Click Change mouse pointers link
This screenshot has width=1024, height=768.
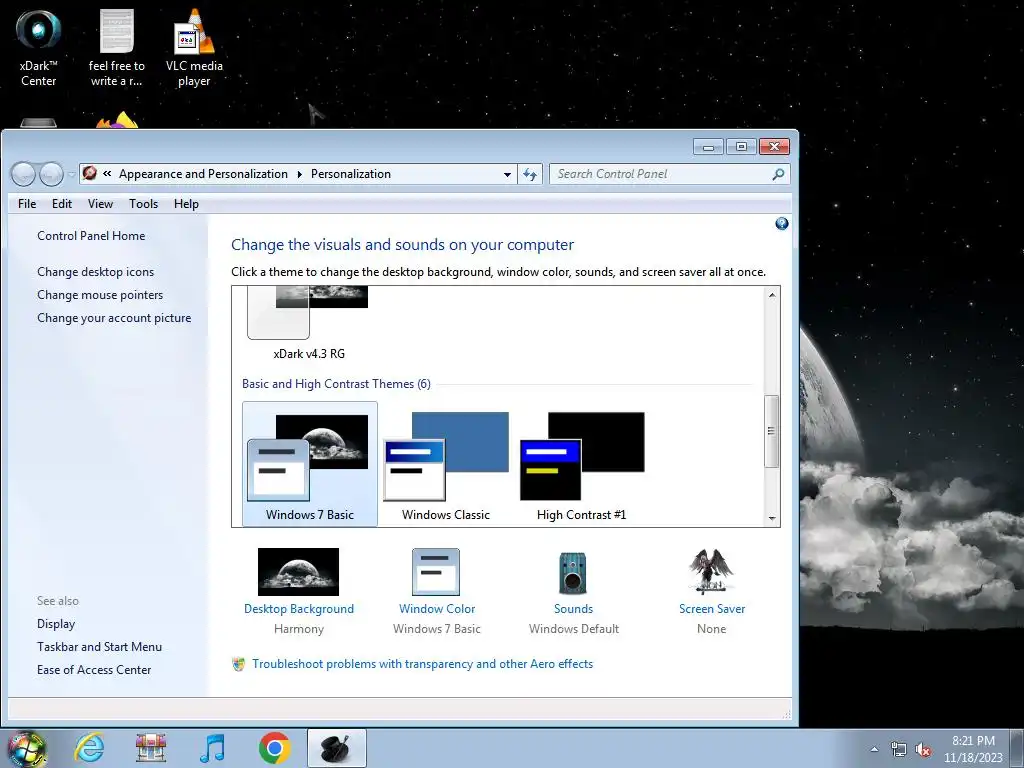[100, 295]
